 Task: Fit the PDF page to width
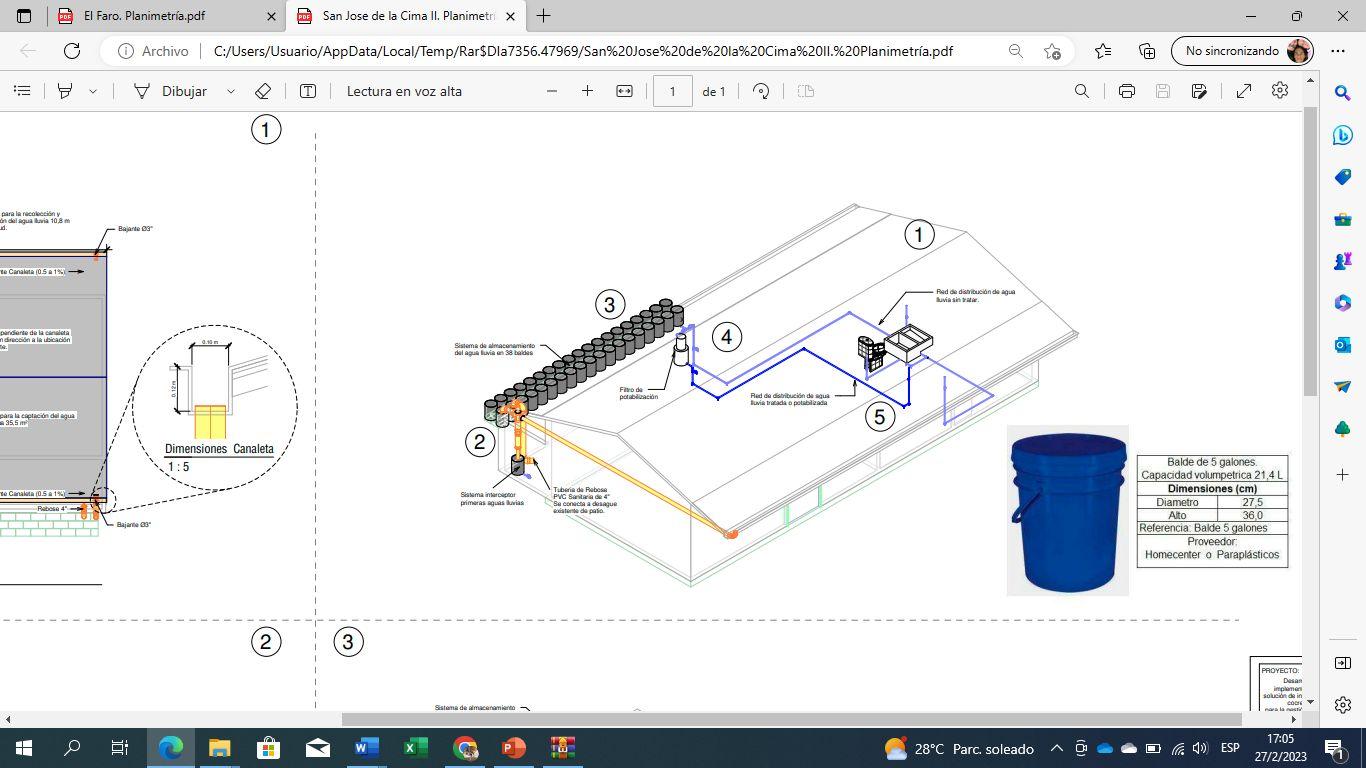pyautogui.click(x=624, y=91)
